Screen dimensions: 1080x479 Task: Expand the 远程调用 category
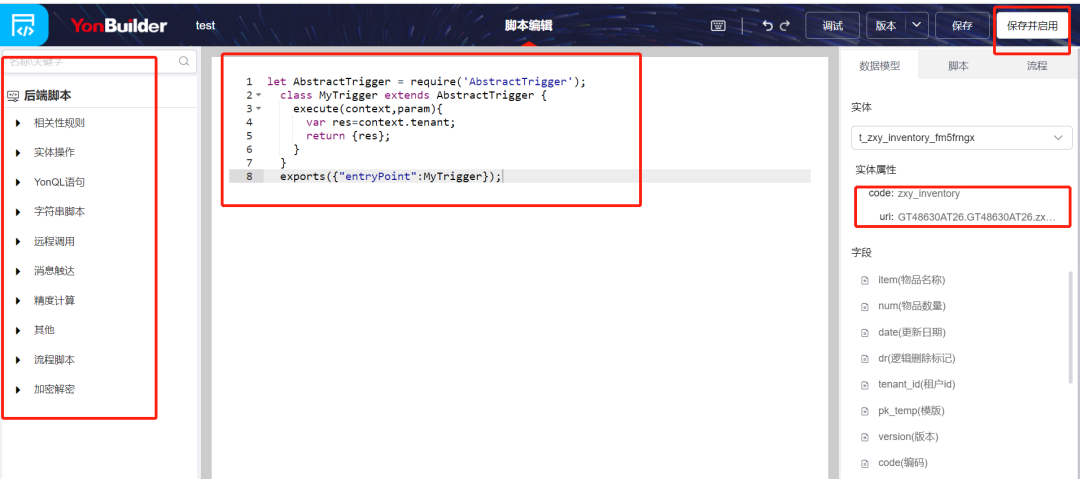(x=19, y=242)
